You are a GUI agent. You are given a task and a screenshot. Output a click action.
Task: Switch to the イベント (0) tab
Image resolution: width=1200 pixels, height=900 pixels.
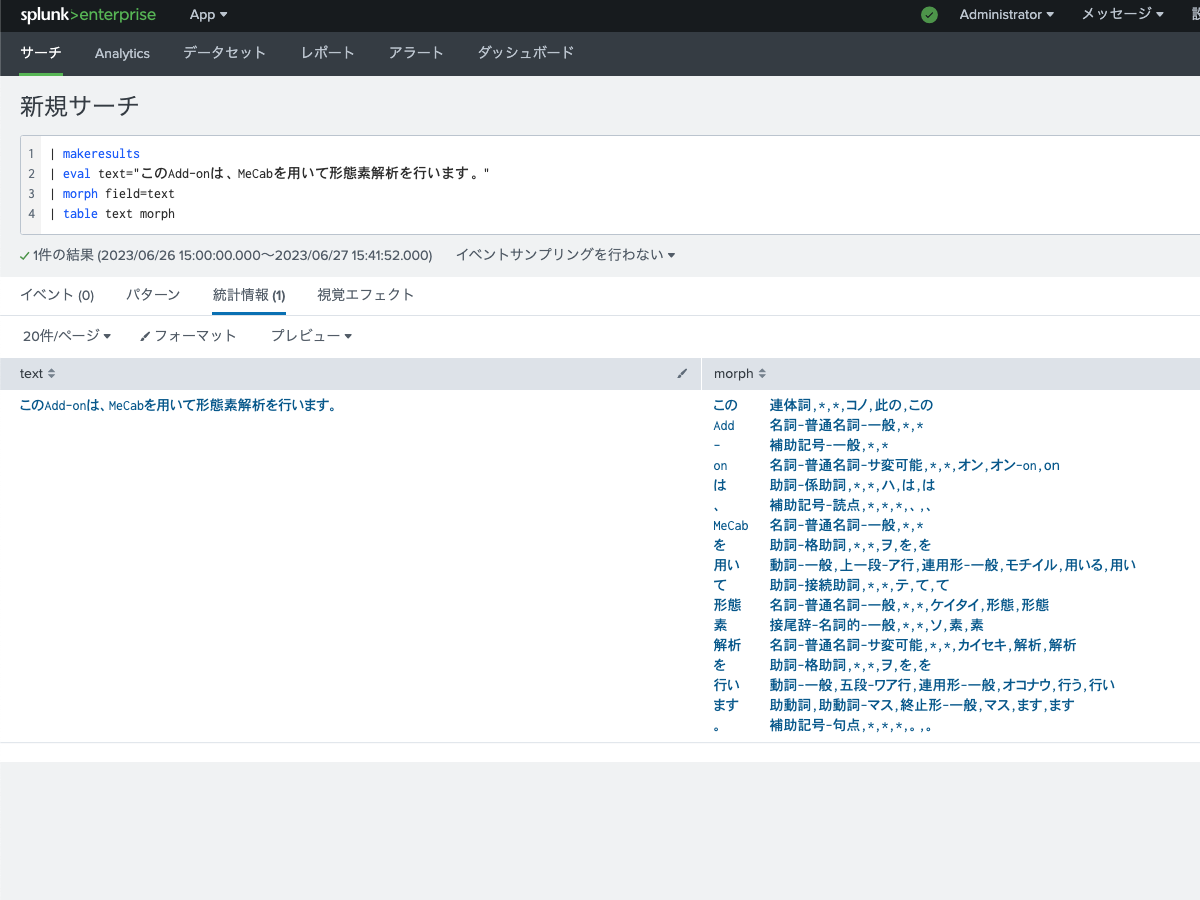point(57,295)
